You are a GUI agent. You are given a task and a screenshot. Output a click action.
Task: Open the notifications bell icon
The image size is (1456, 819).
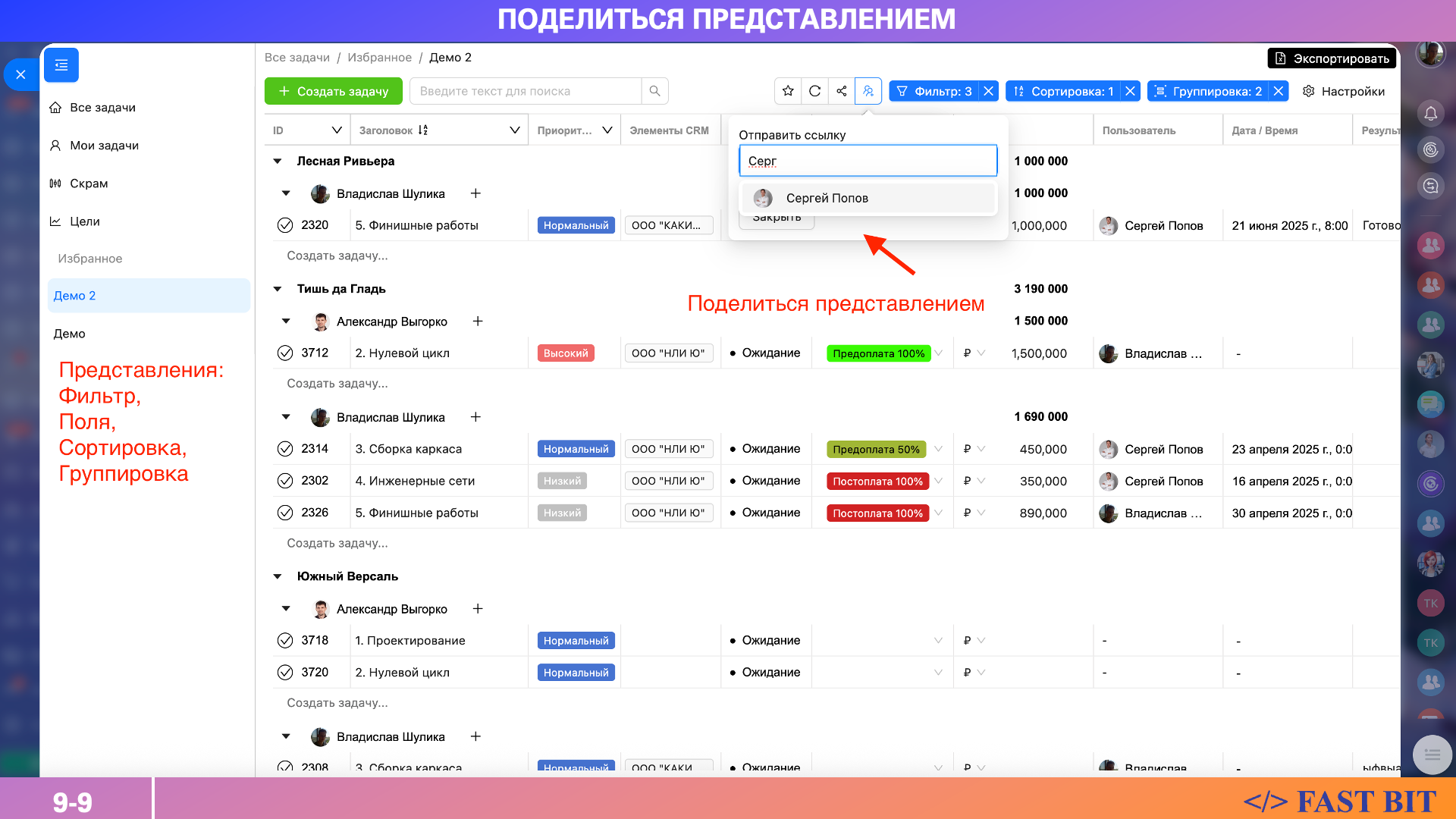click(1430, 114)
